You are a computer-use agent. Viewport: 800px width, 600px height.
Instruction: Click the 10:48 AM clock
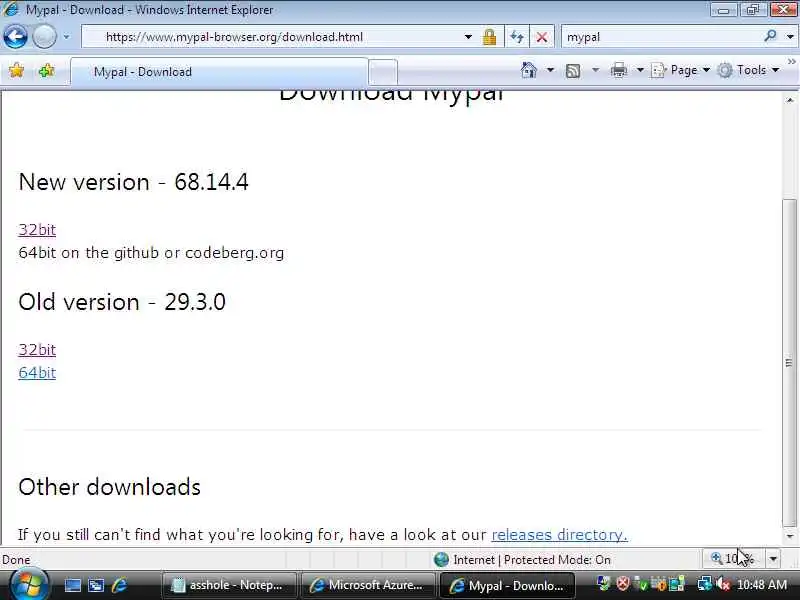tap(762, 585)
